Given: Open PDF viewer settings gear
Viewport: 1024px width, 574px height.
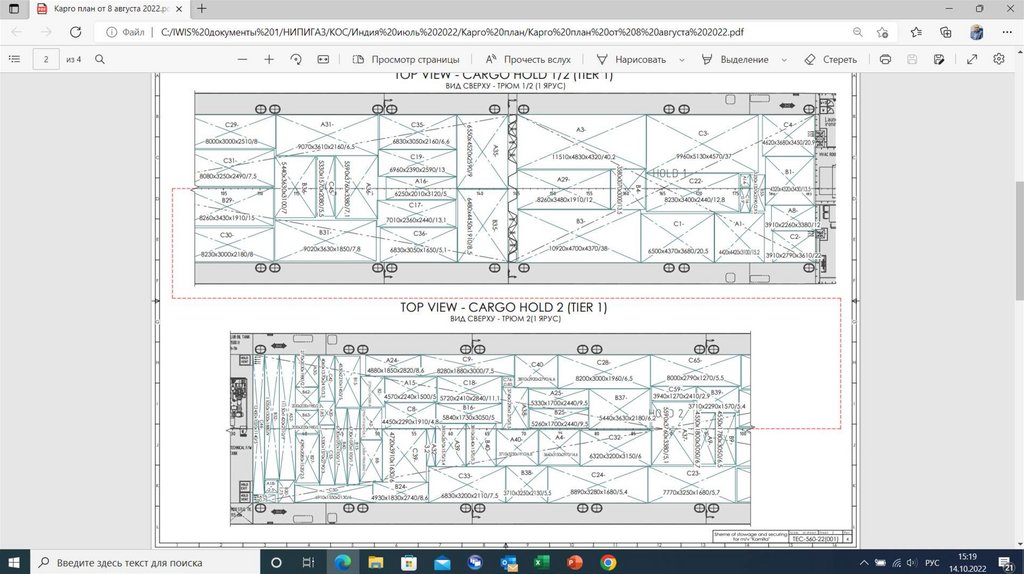Looking at the screenshot, I should coord(999,59).
